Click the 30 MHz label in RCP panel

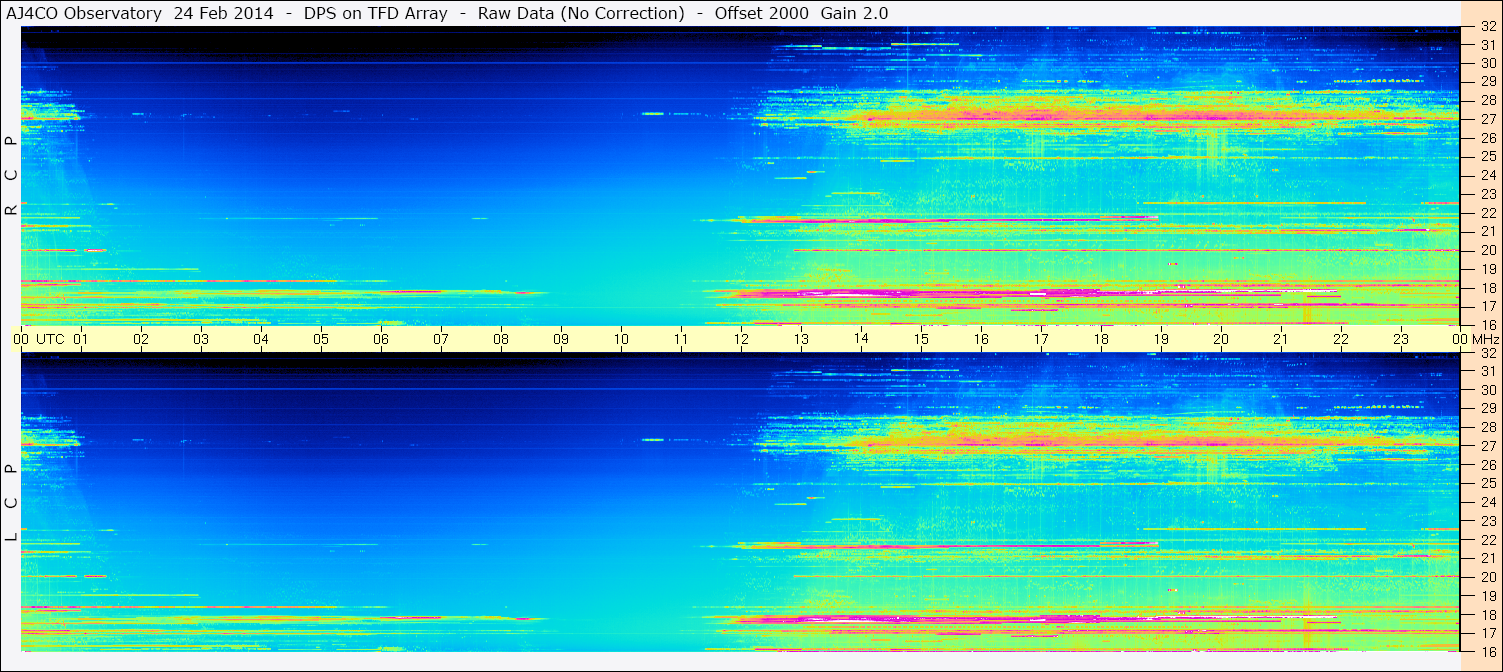pos(1488,62)
